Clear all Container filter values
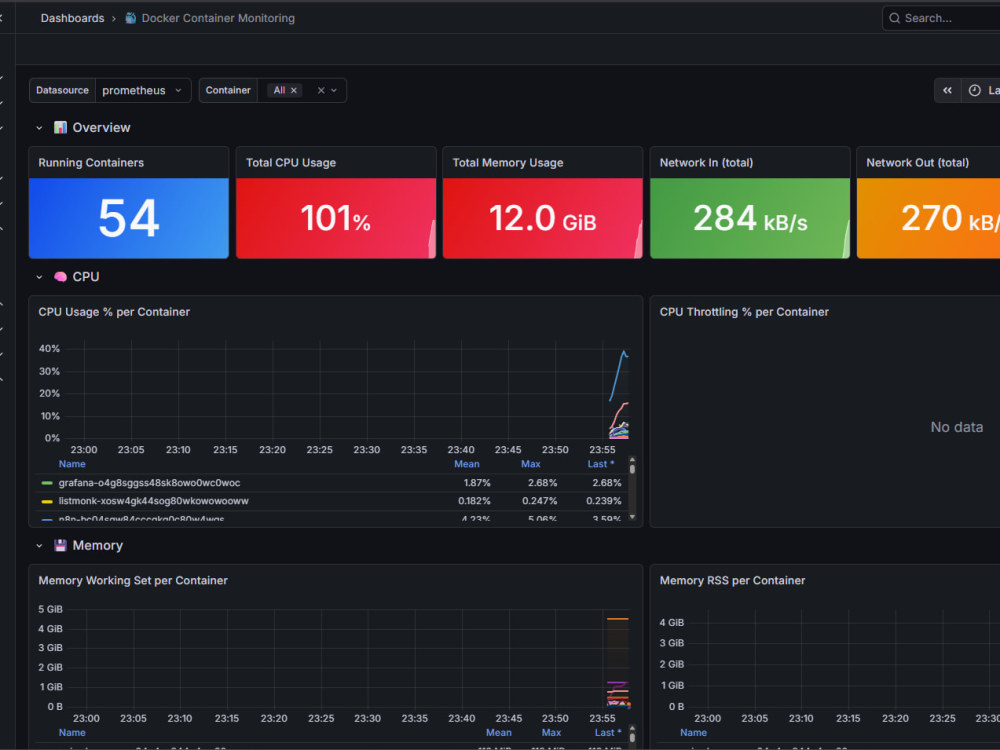This screenshot has width=1000, height=750. (321, 91)
